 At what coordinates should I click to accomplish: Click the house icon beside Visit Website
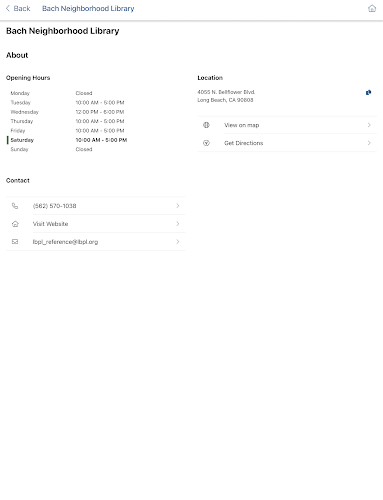point(15,224)
